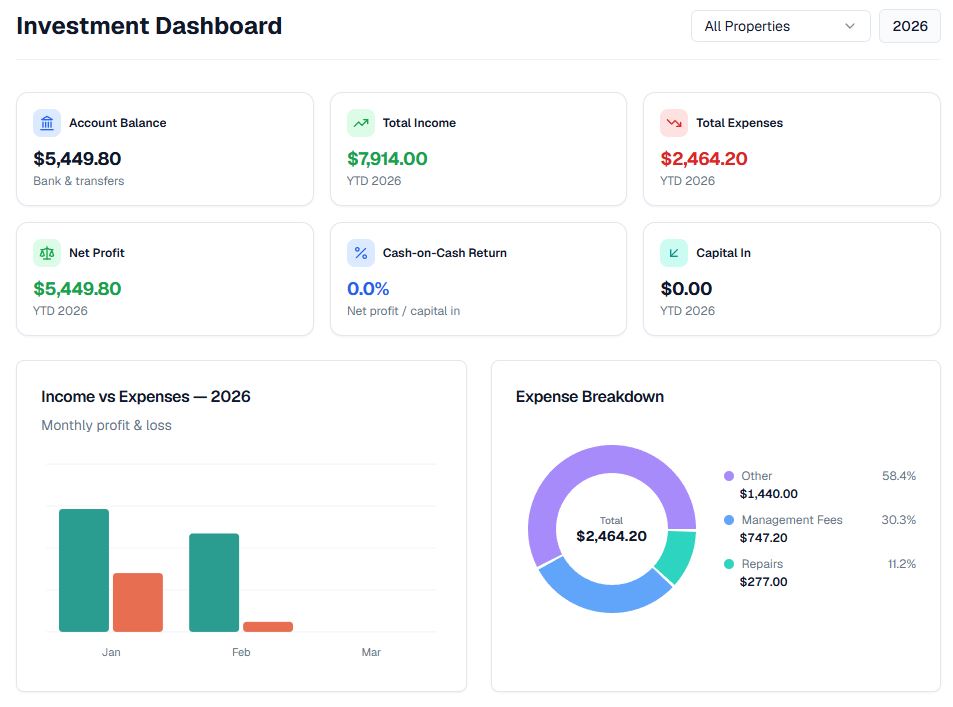
Task: Click the Total Expenses trending-down icon
Action: point(672,122)
